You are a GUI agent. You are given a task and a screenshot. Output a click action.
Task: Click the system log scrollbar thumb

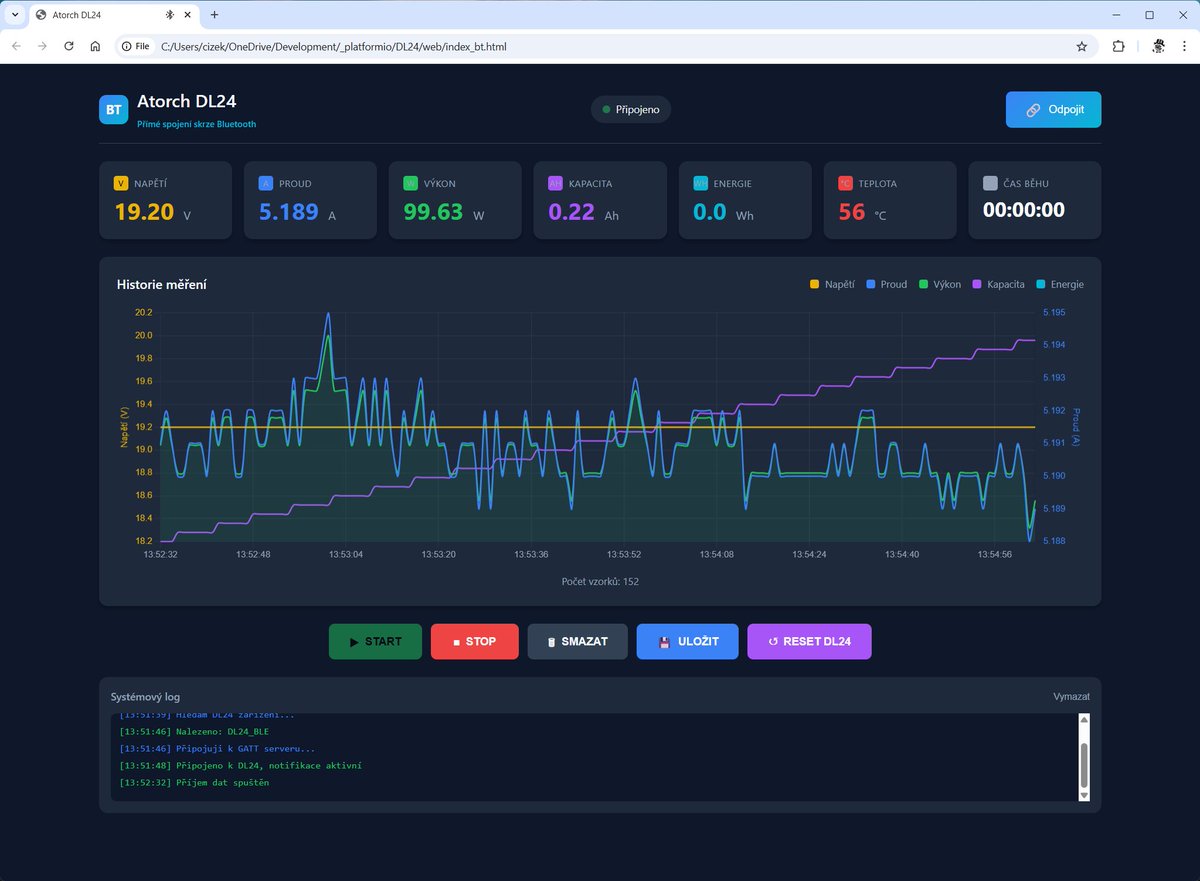tap(1083, 764)
